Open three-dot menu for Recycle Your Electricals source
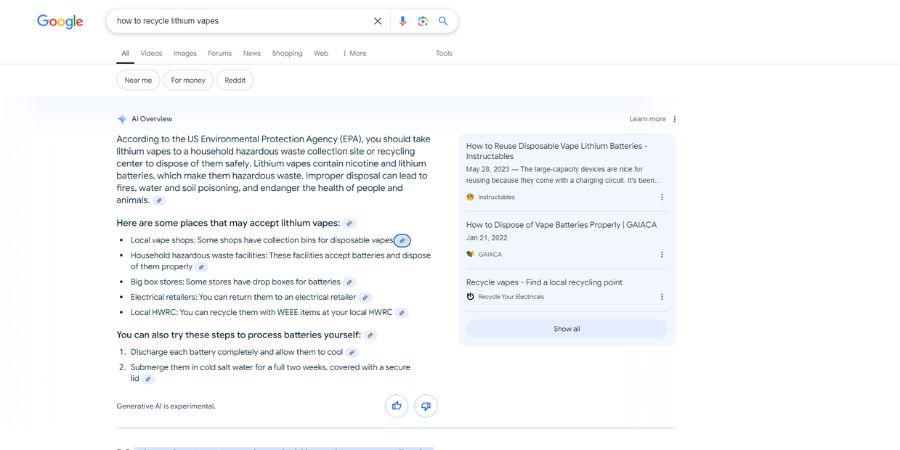This screenshot has width=900, height=450. click(x=662, y=297)
